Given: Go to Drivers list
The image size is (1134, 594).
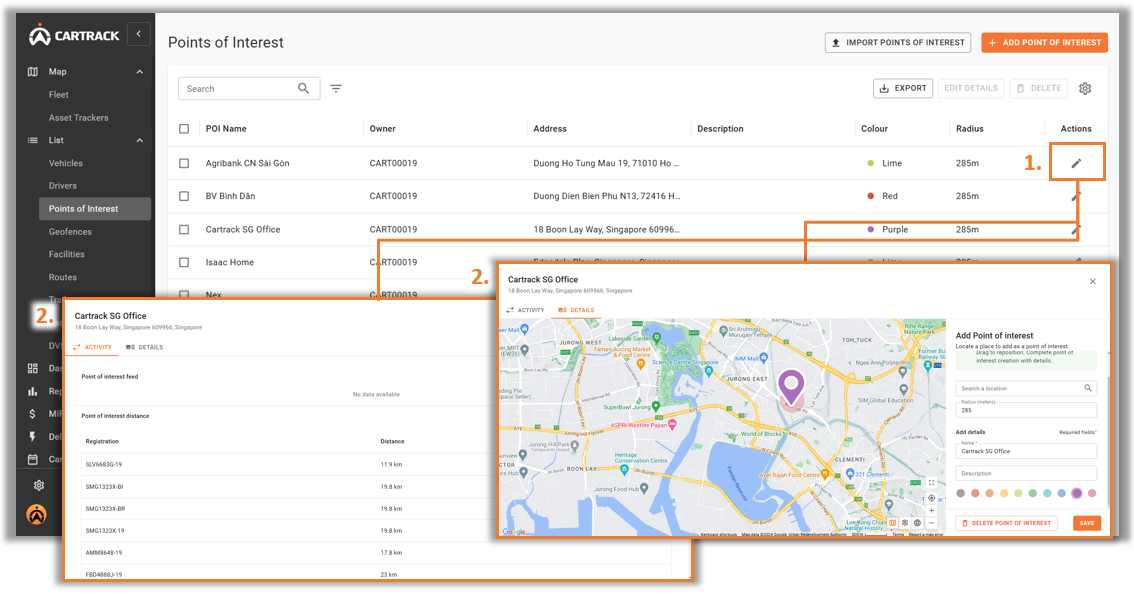Looking at the screenshot, I should pyautogui.click(x=63, y=186).
